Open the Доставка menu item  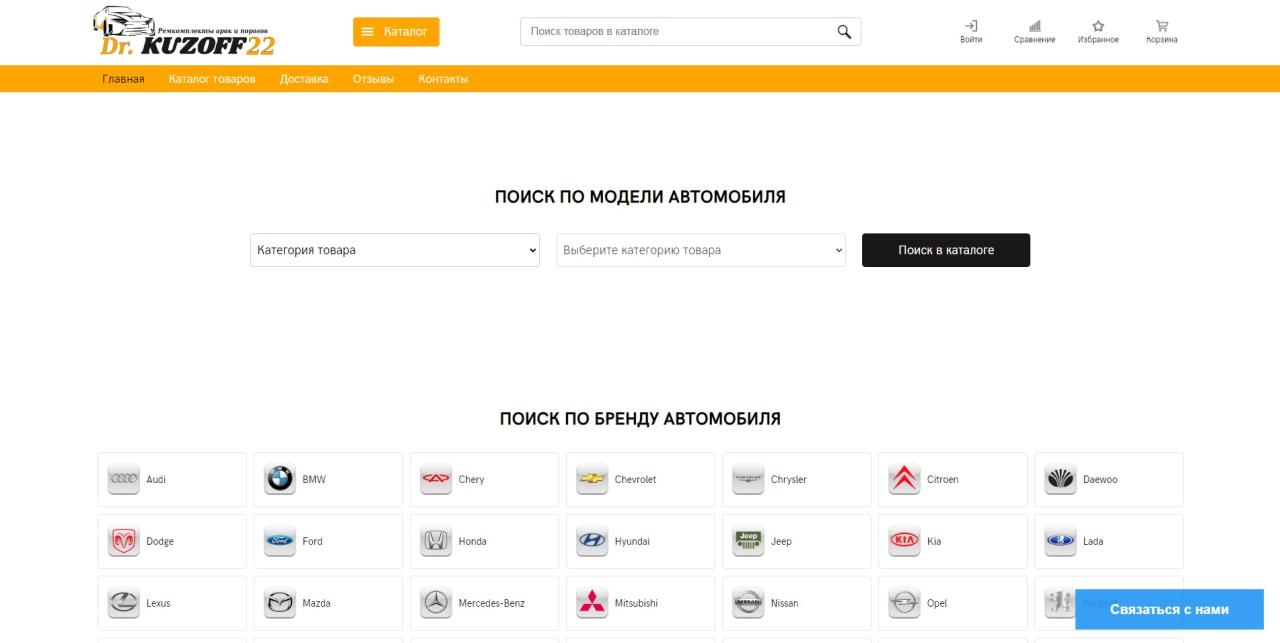[304, 79]
